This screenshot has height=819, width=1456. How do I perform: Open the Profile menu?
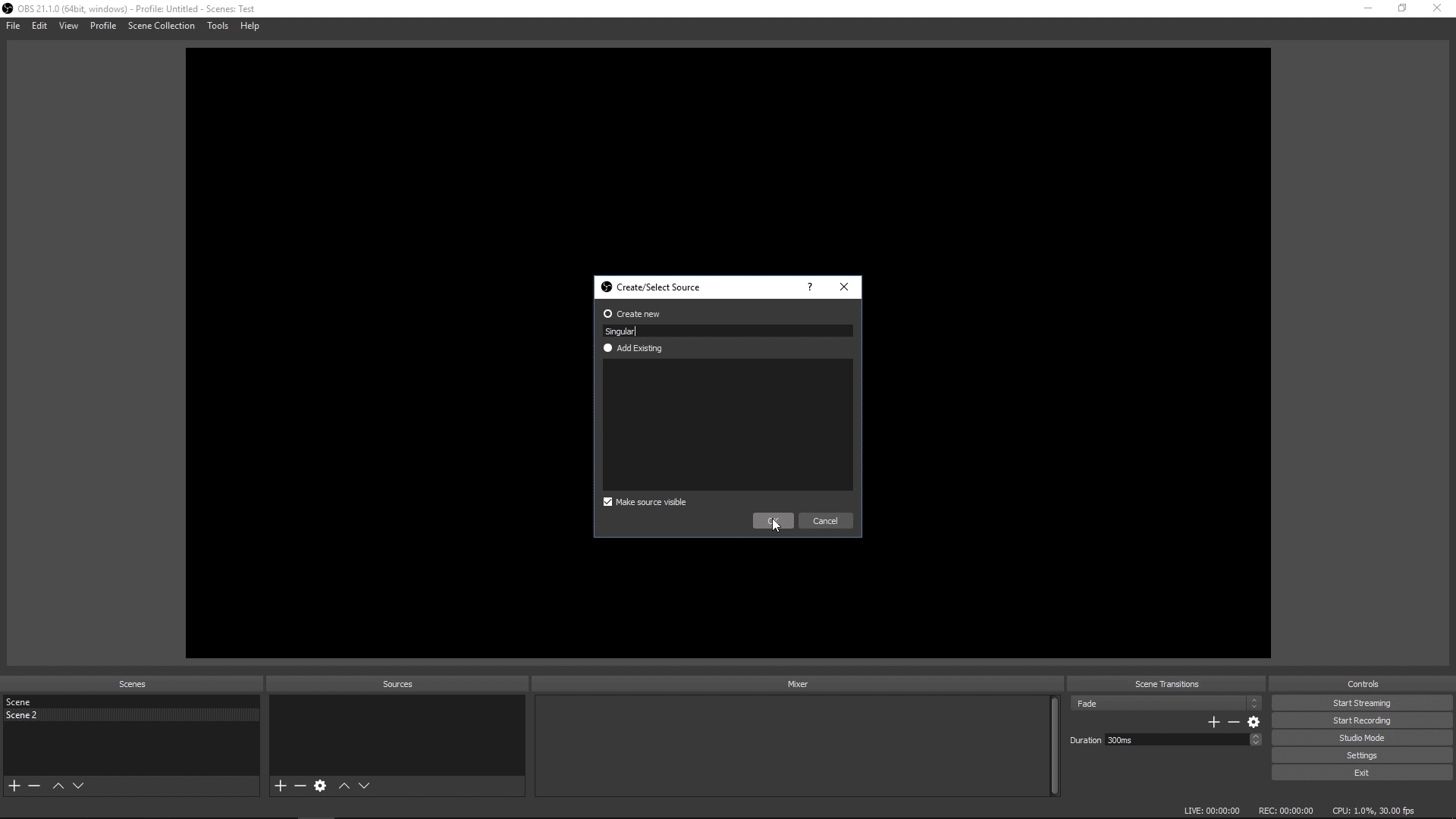coord(103,26)
